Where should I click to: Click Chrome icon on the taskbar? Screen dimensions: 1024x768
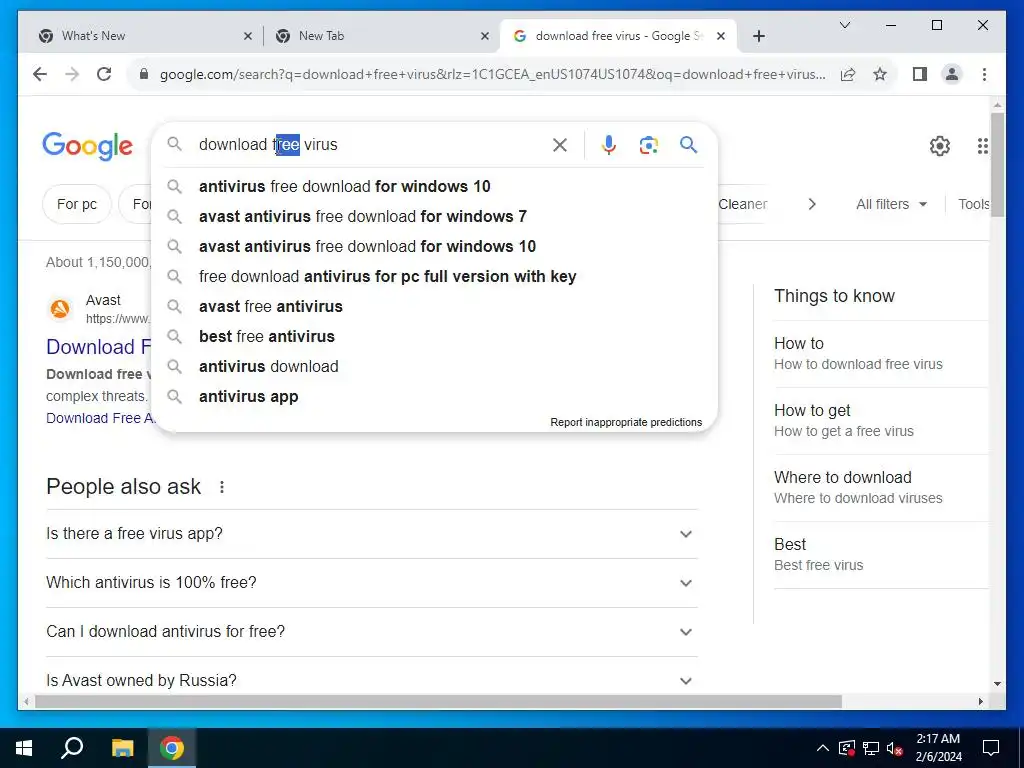tap(172, 748)
